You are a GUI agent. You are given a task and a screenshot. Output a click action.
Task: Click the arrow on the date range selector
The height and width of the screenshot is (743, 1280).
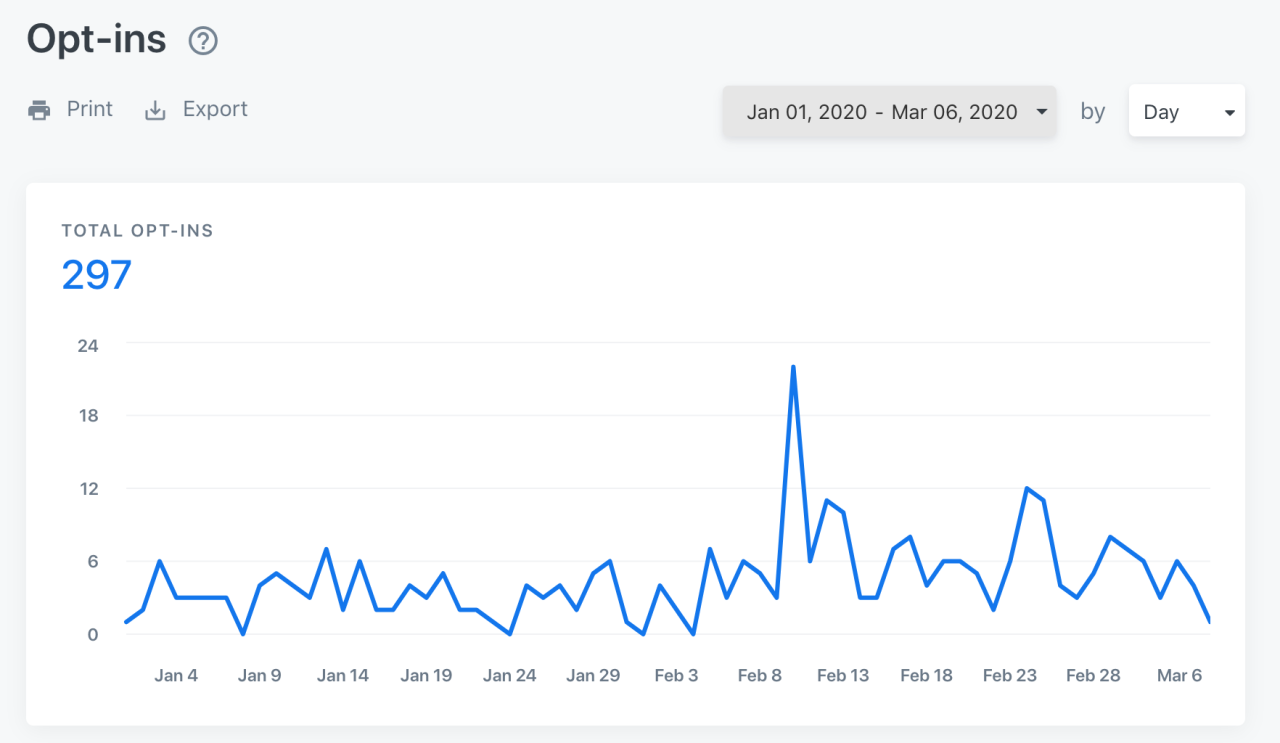(x=1042, y=112)
